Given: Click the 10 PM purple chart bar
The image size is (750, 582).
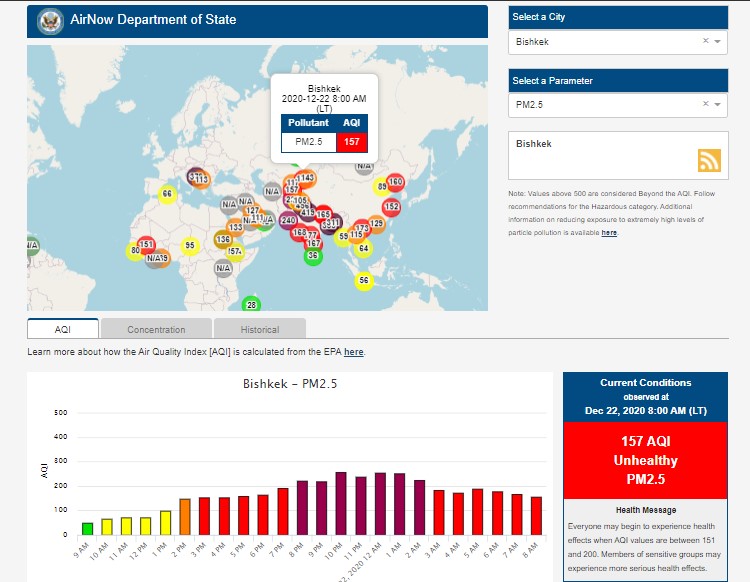Looking at the screenshot, I should pos(341,503).
